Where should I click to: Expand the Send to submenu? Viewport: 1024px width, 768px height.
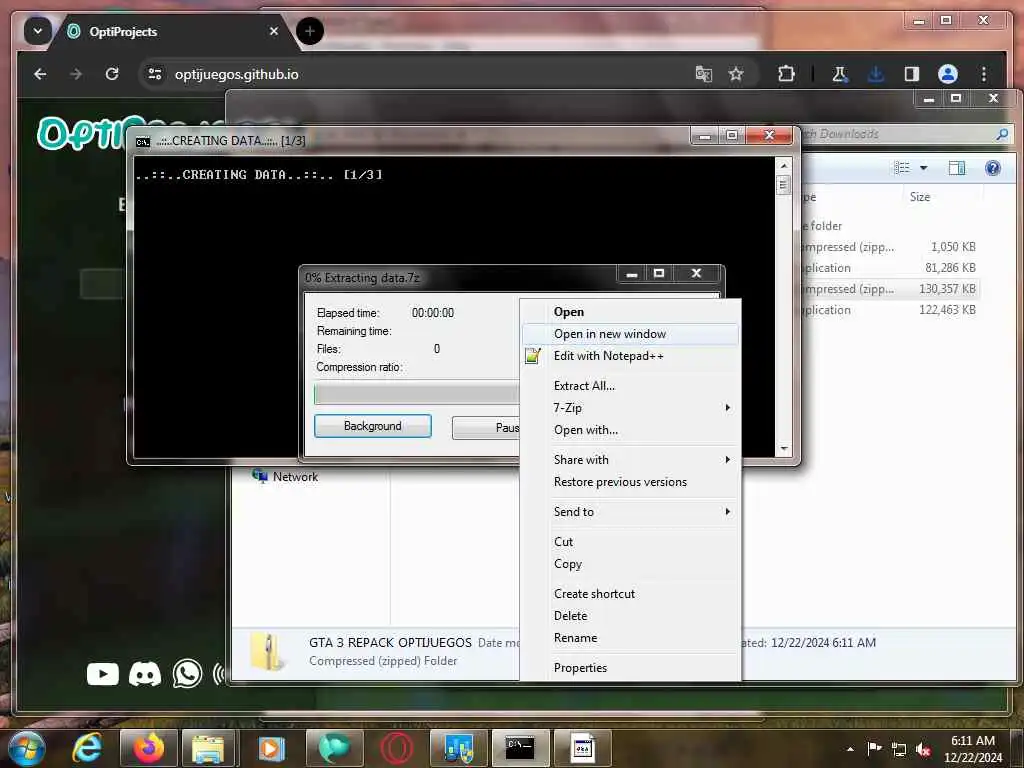click(630, 512)
